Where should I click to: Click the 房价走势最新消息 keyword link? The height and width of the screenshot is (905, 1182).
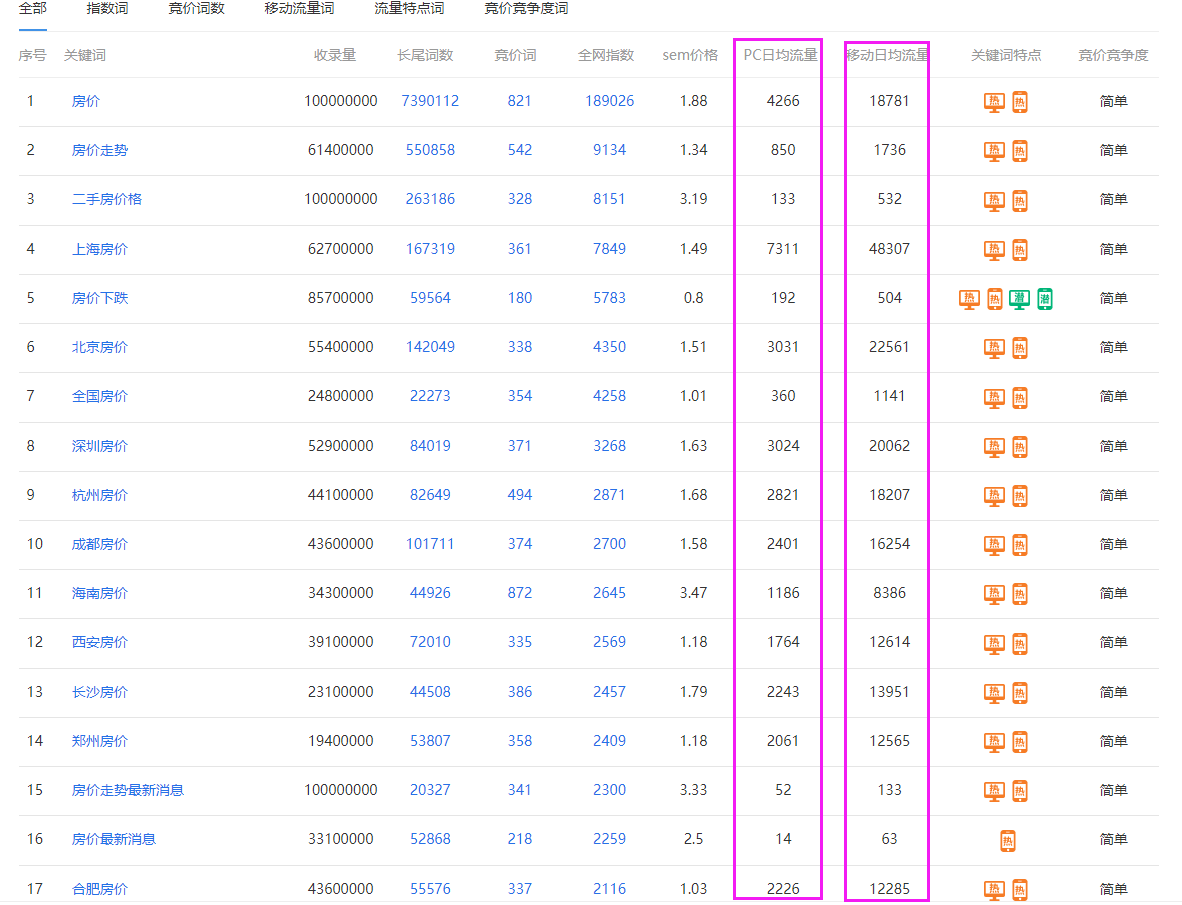(127, 790)
